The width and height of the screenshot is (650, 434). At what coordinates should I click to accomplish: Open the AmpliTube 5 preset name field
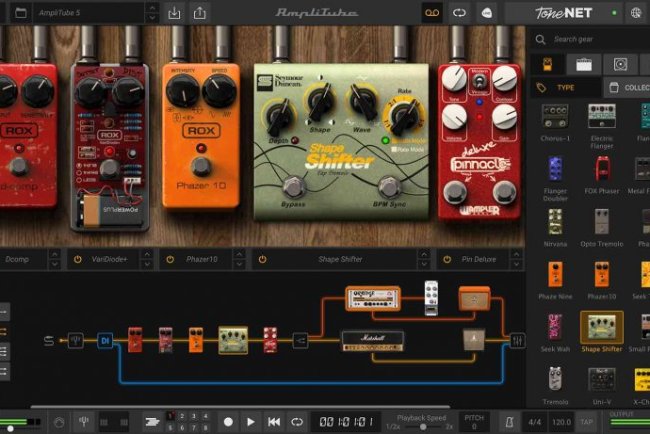tap(89, 13)
